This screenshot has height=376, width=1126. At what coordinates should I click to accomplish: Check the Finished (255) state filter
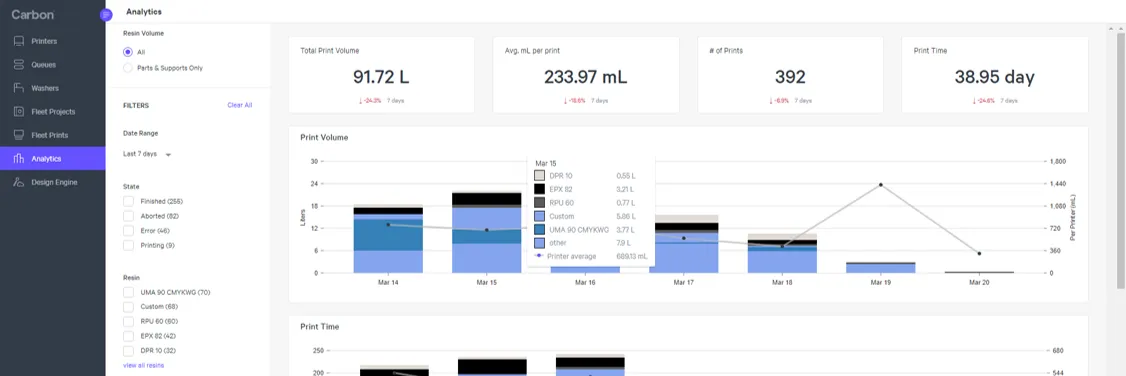click(129, 202)
